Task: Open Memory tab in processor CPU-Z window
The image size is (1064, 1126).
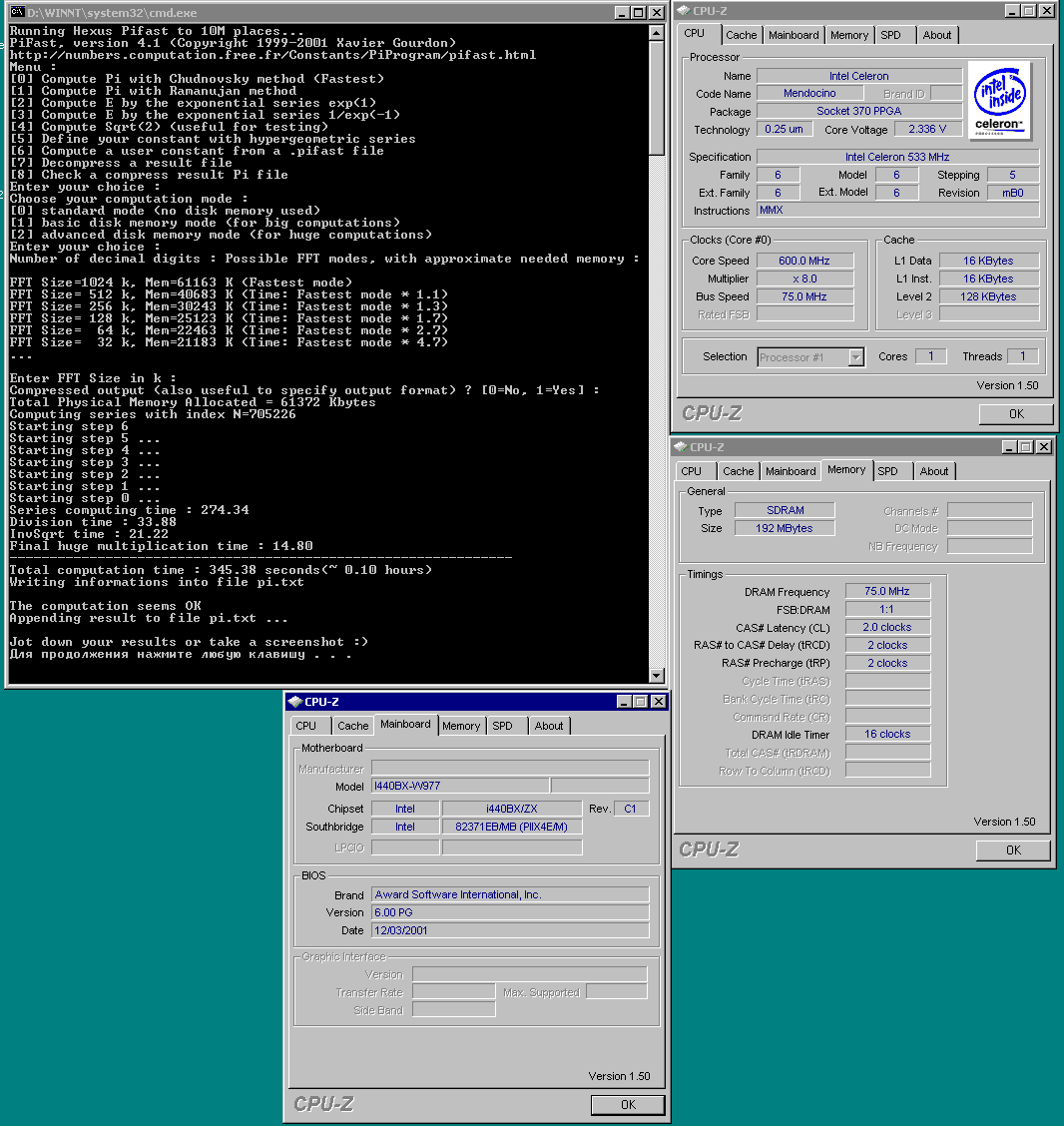Action: tap(849, 35)
